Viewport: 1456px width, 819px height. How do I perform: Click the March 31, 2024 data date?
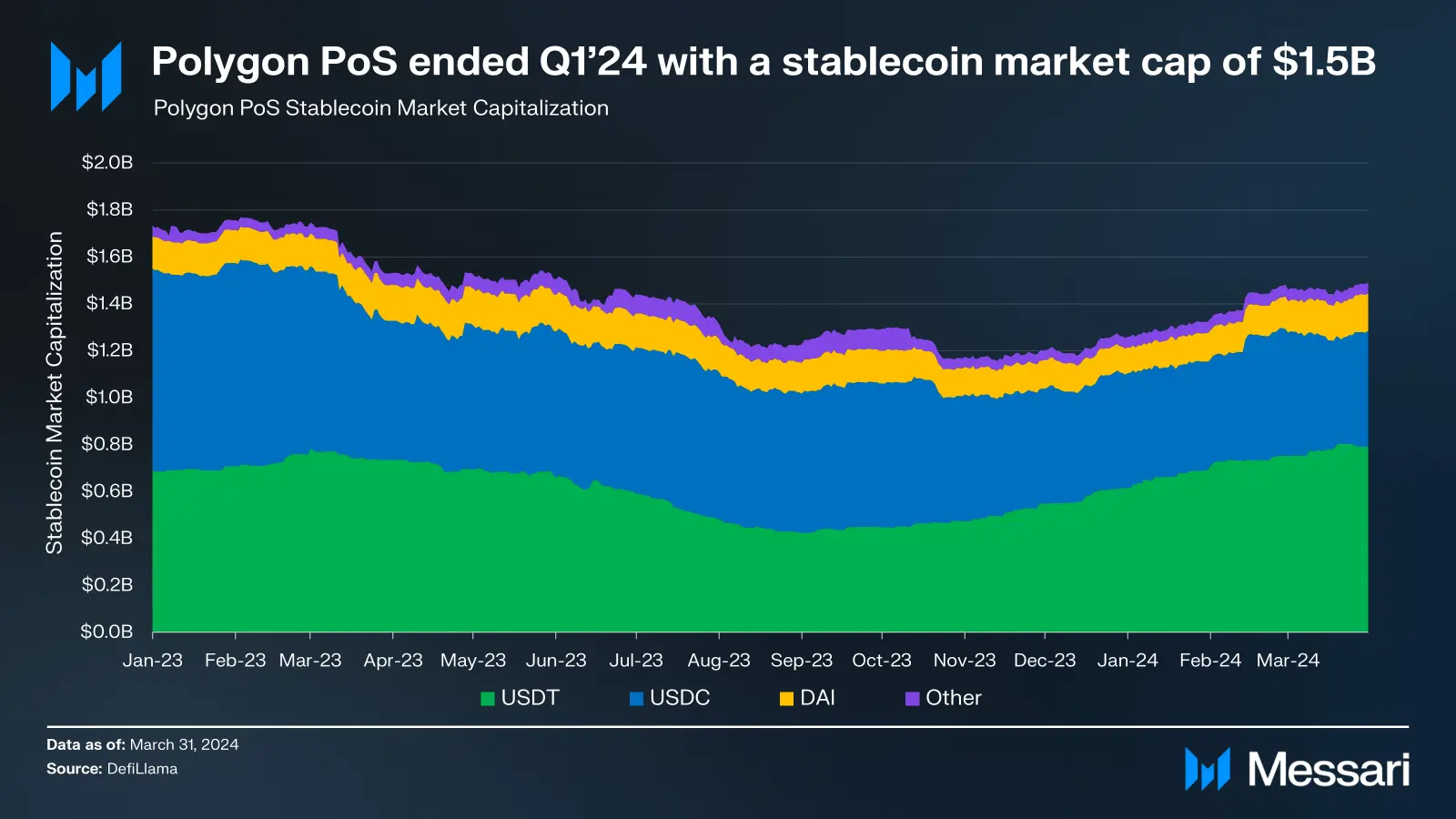(184, 744)
